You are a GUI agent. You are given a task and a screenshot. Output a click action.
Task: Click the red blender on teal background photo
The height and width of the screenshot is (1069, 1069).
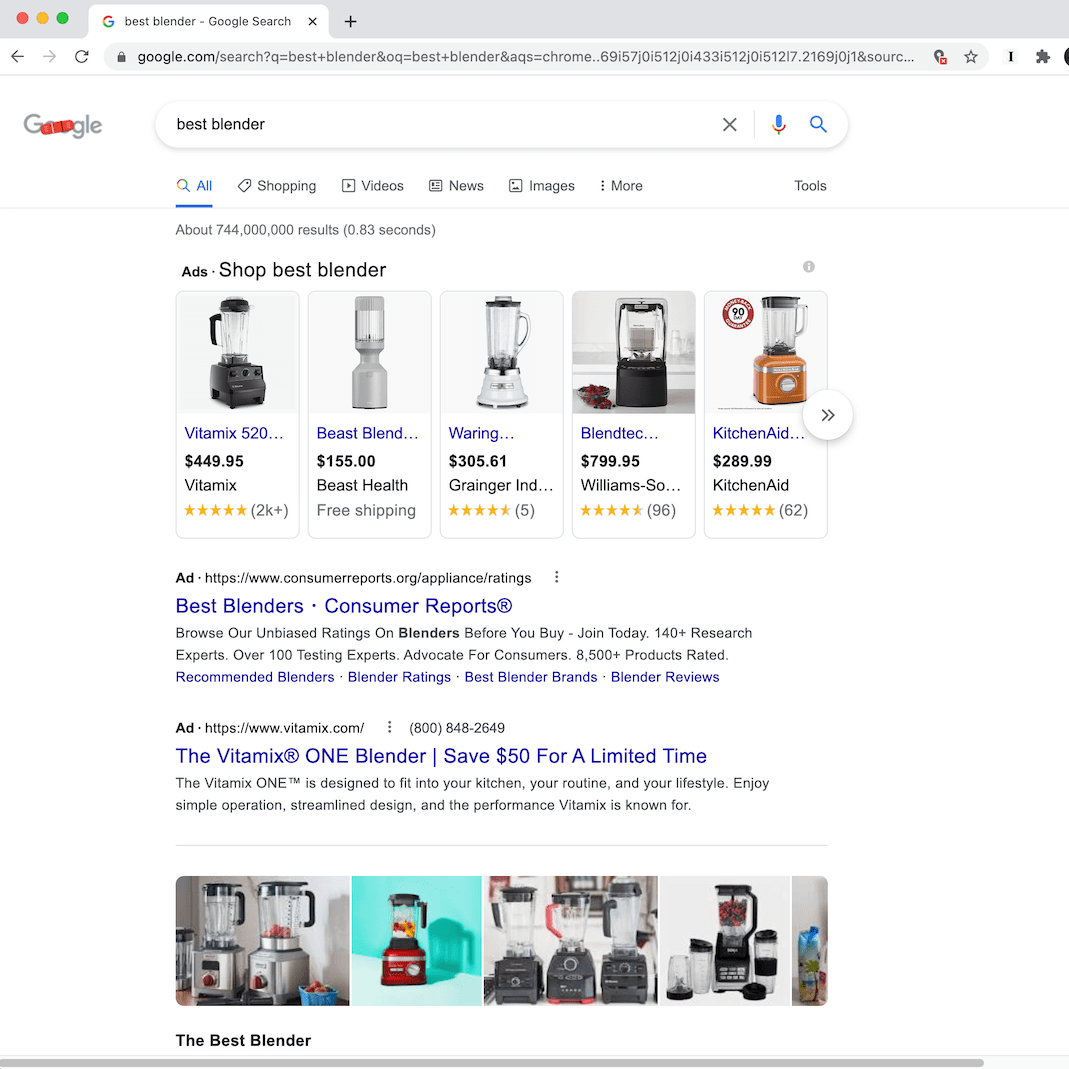click(417, 941)
